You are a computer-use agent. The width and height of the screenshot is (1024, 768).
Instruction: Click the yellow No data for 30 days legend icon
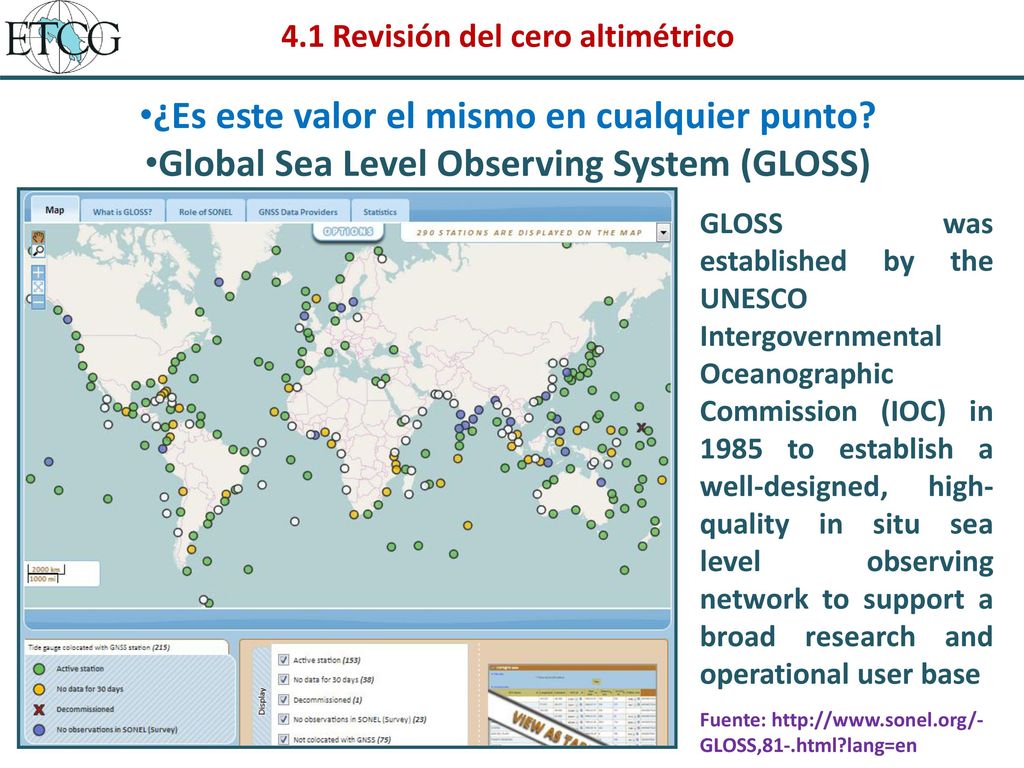pyautogui.click(x=39, y=689)
